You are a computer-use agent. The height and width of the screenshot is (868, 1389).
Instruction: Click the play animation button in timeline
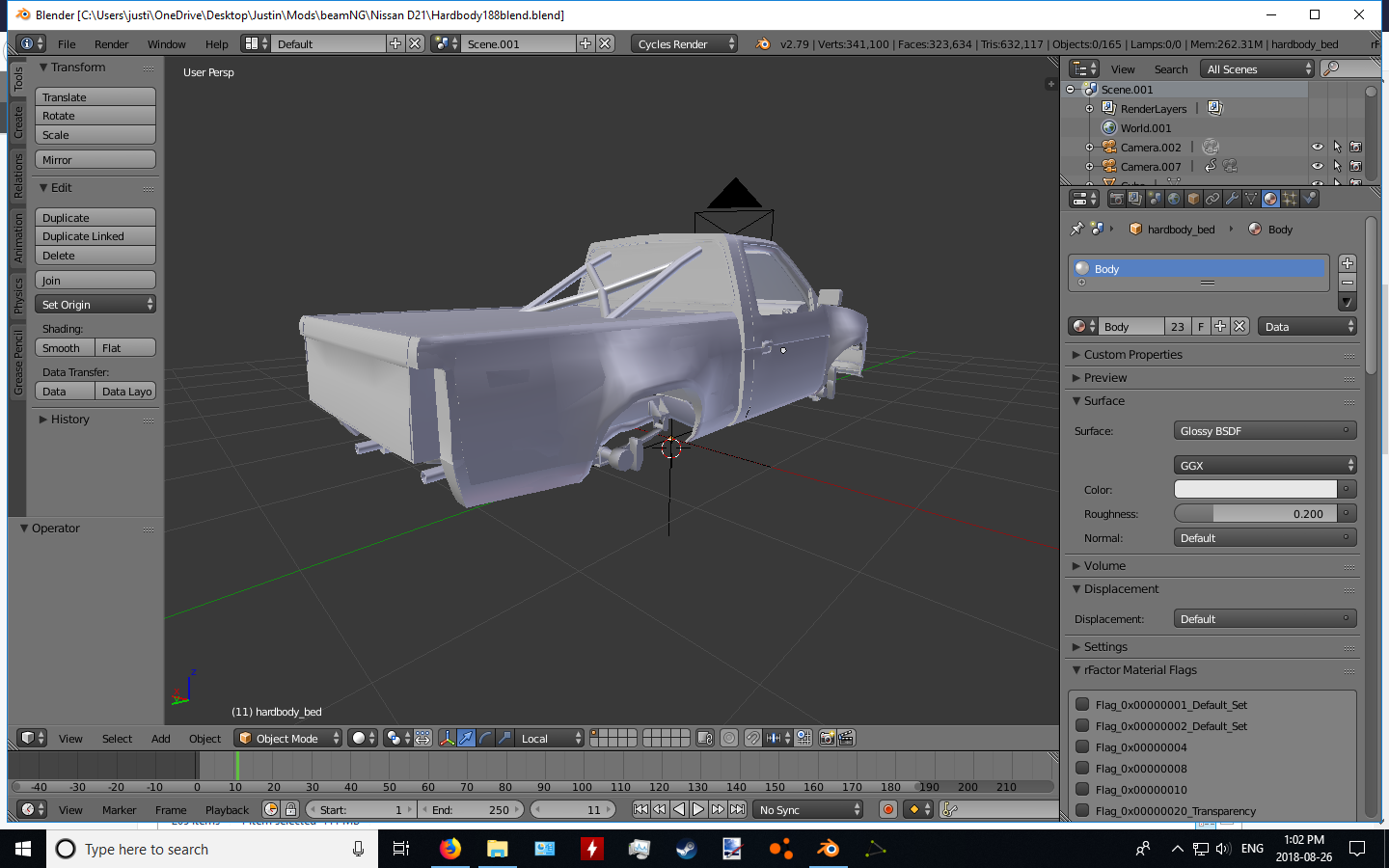698,810
